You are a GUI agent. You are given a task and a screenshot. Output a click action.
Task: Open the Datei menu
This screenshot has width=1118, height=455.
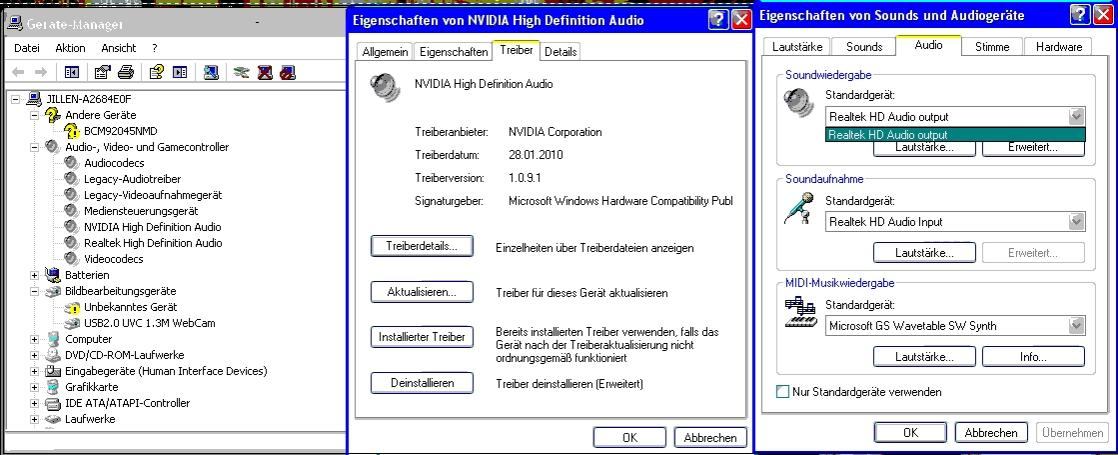(27, 48)
